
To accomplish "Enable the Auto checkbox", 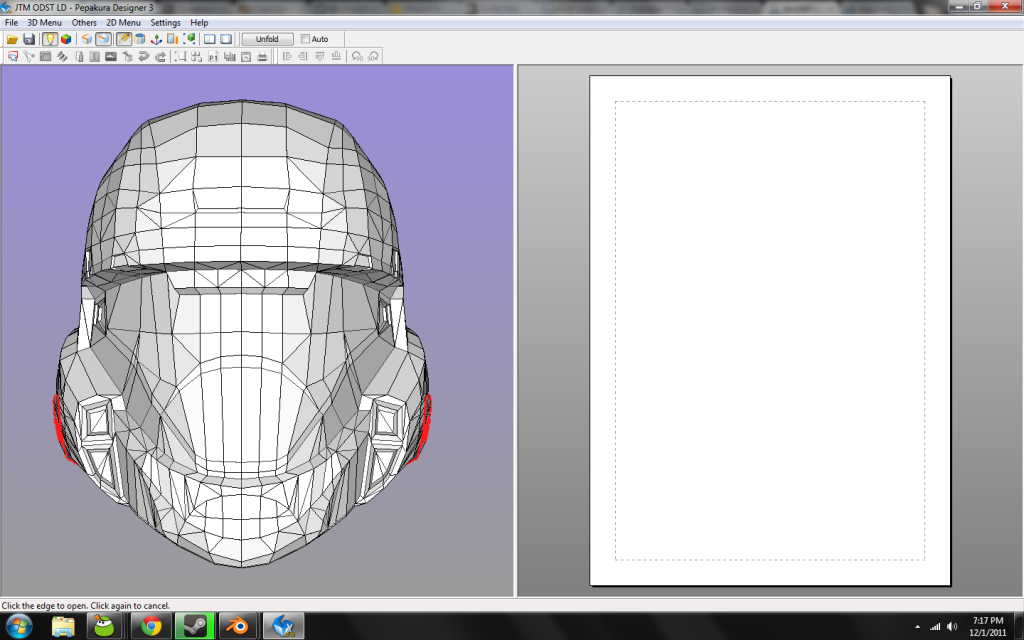I will [x=306, y=39].
